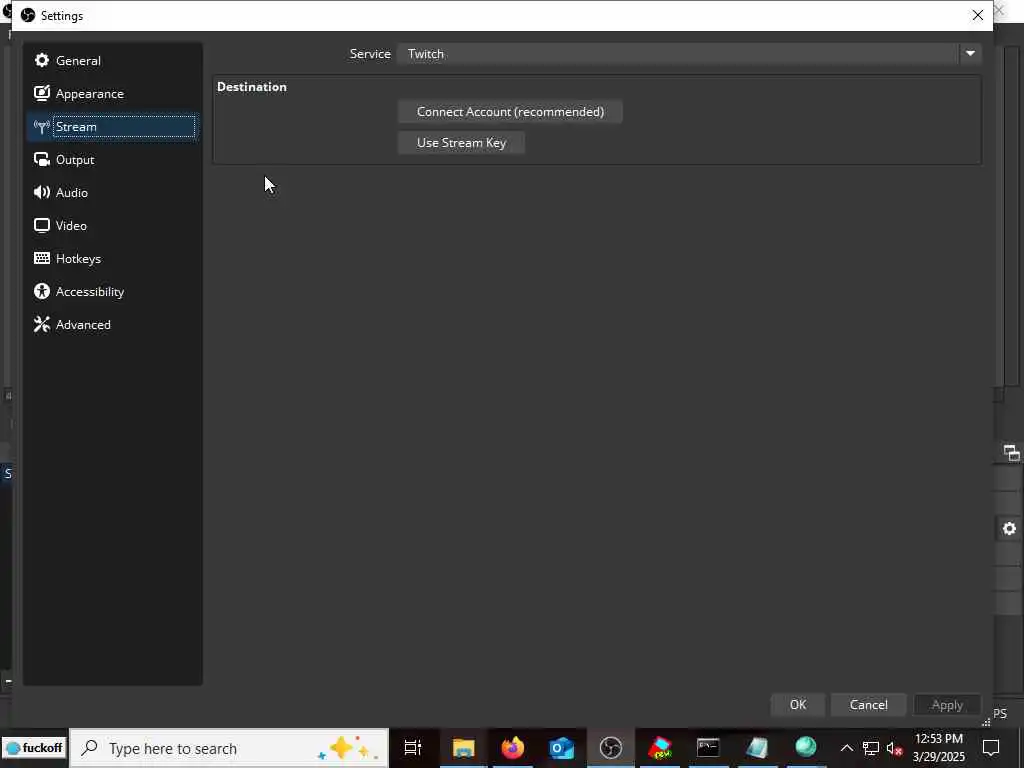Select the Stream settings category
The image size is (1024, 768).
112,127
